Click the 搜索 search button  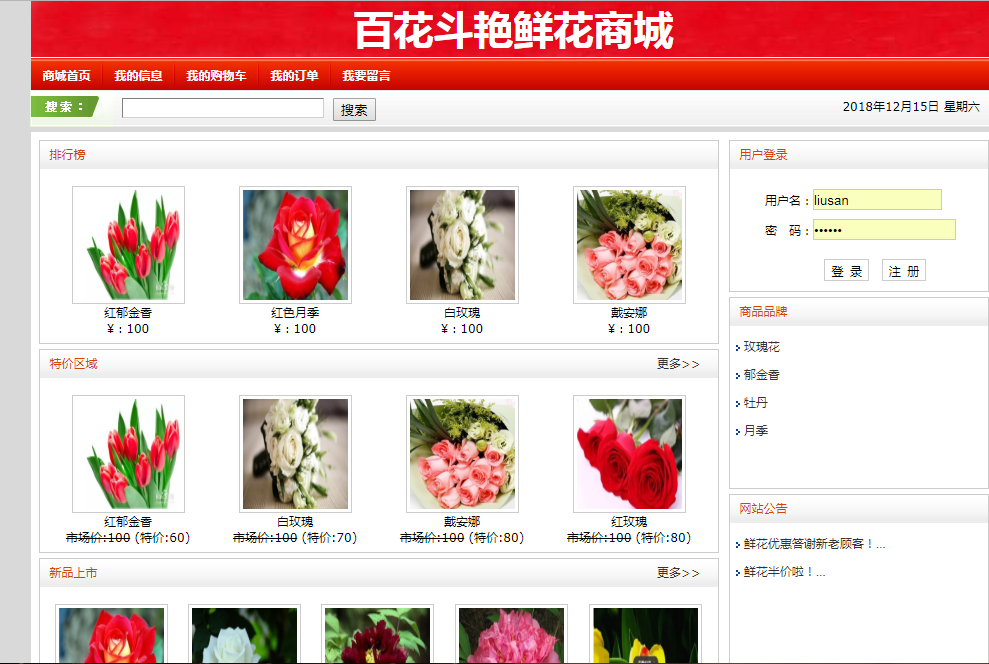354,110
